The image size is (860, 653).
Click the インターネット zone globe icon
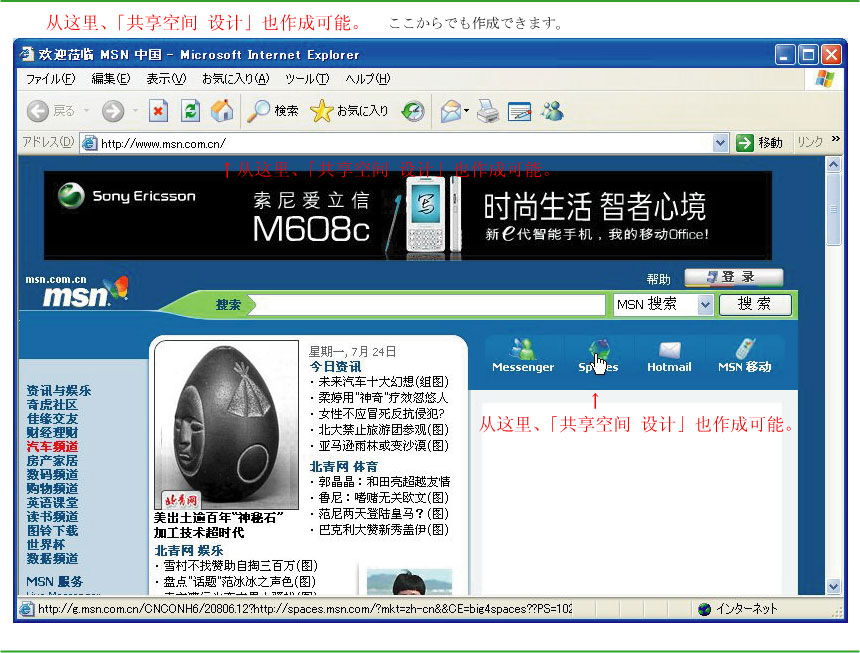point(705,609)
